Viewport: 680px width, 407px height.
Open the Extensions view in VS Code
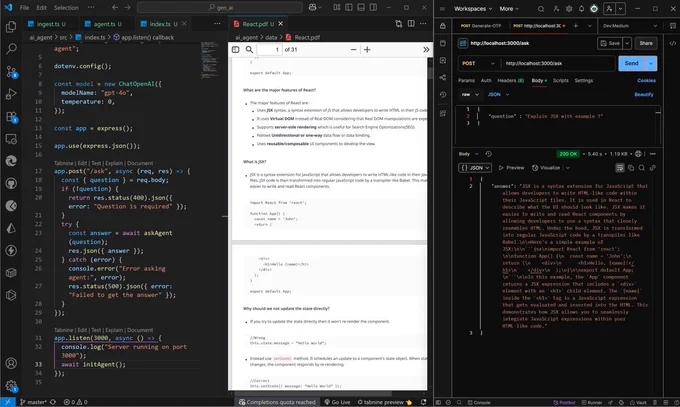click(x=11, y=117)
